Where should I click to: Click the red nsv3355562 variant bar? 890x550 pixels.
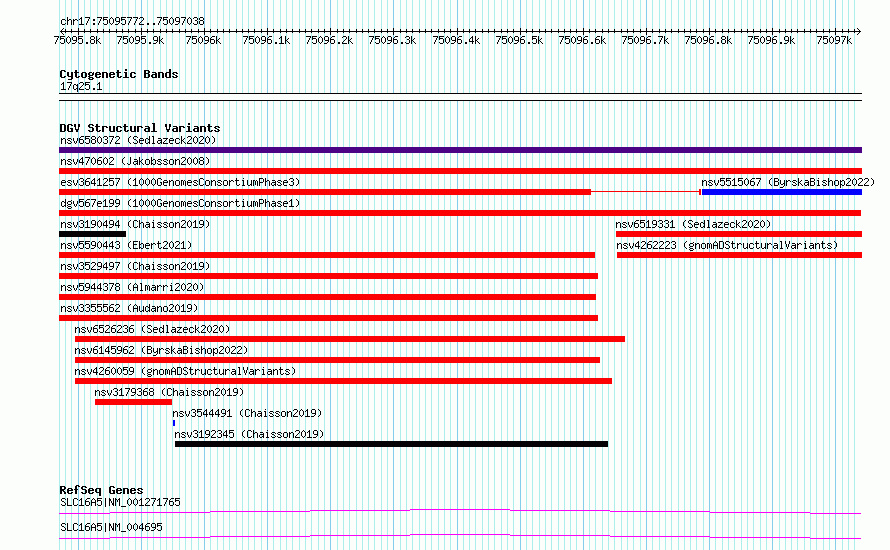(x=329, y=318)
